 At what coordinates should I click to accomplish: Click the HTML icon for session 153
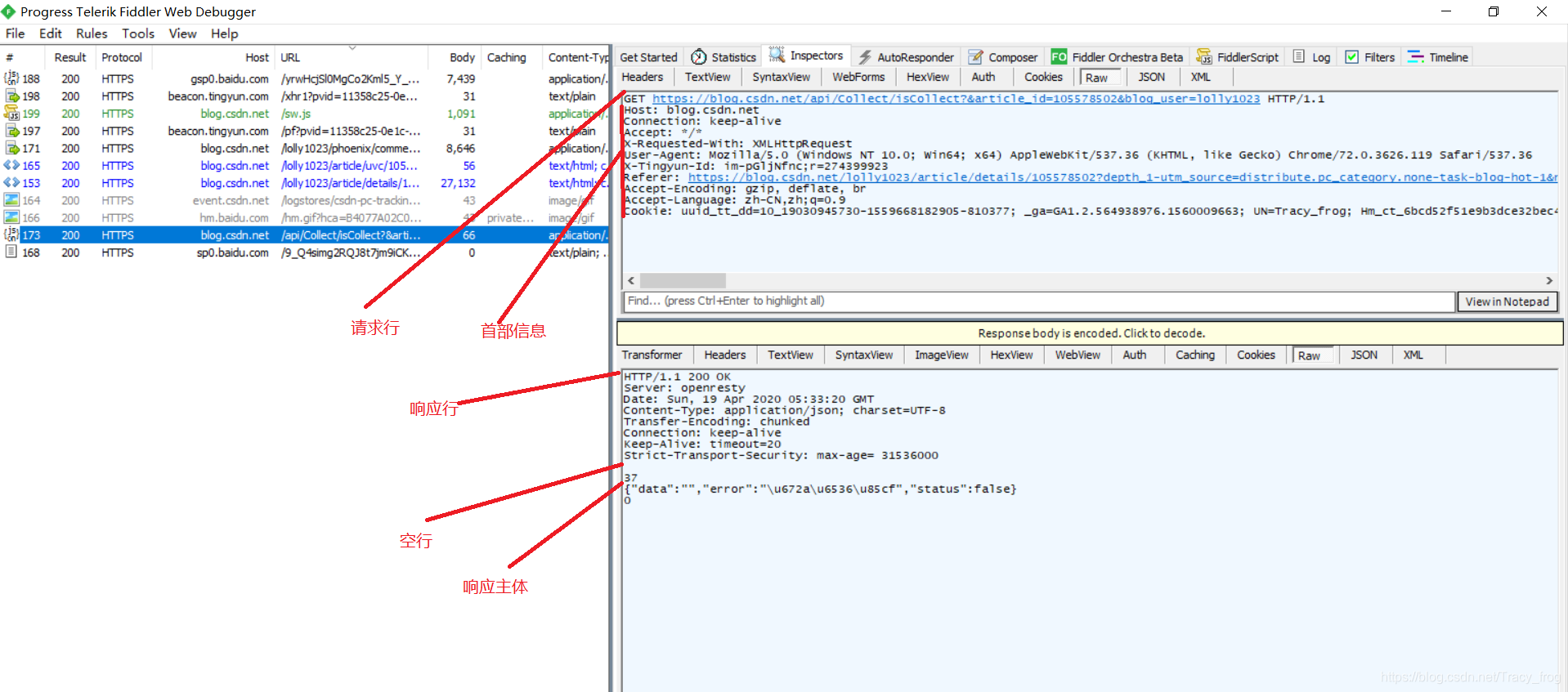pos(11,183)
